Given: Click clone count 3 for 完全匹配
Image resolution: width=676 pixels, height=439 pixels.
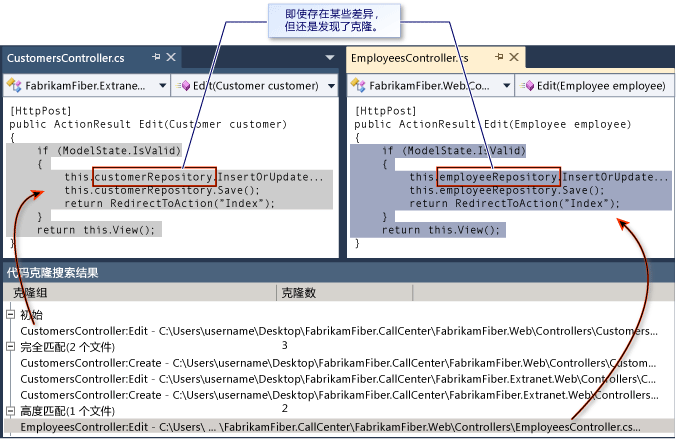Looking at the screenshot, I should tap(285, 345).
